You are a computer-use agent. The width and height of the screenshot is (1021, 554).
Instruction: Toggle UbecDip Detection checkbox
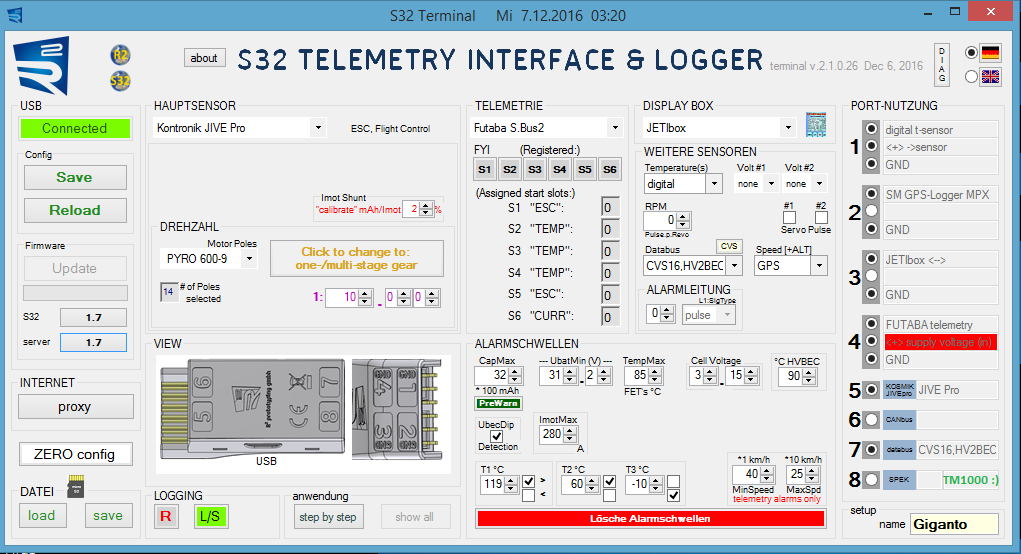[497, 436]
